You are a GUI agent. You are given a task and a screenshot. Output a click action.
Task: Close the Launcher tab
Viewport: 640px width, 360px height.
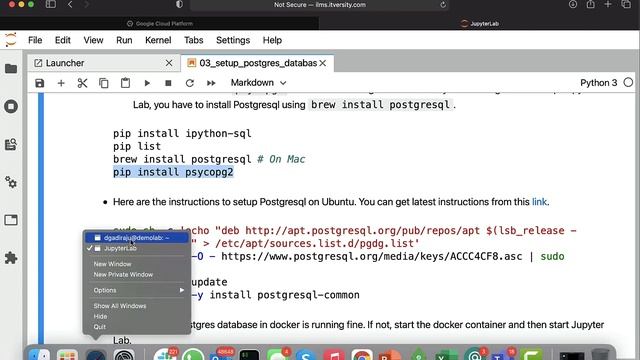coord(169,63)
